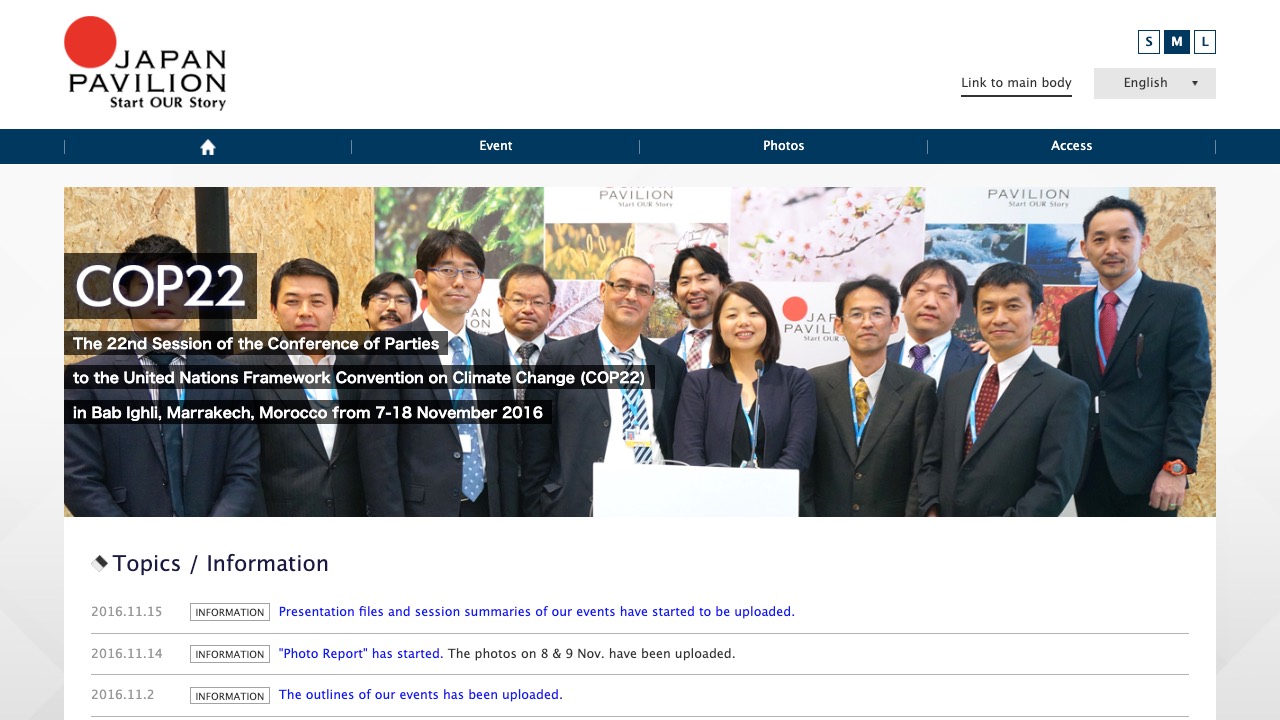Screen dimensions: 1280x720
Task: Click the Topics / Information heading icon
Action: (x=99, y=563)
